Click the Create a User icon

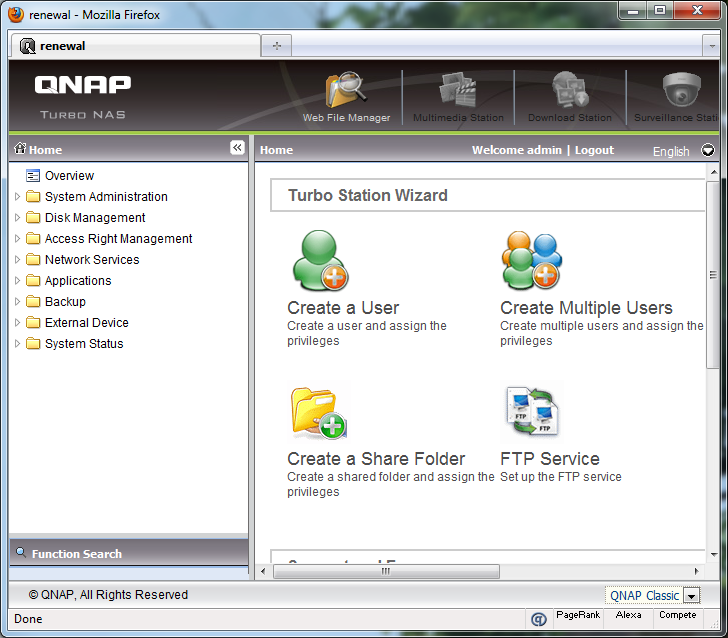[319, 262]
